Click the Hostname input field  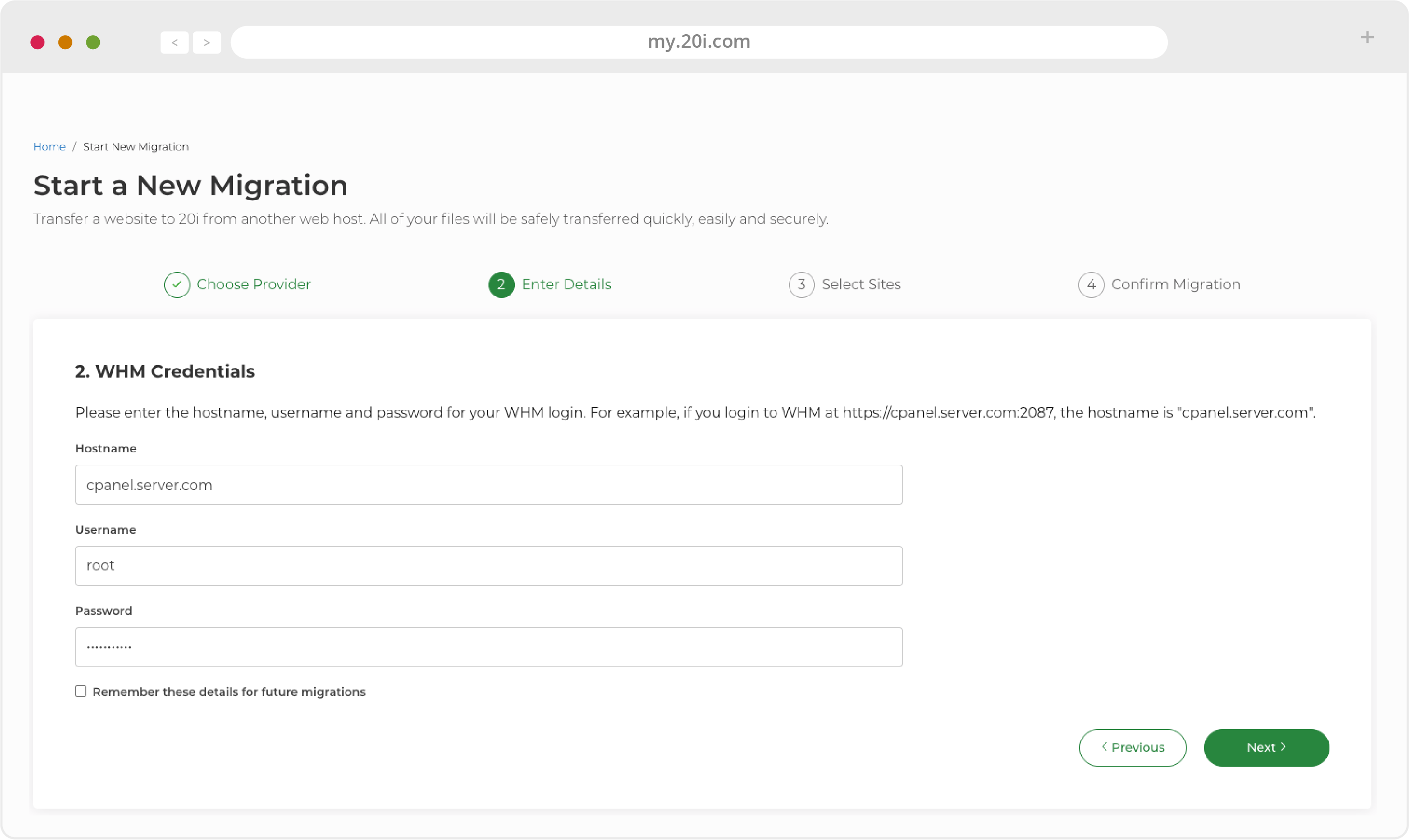488,484
